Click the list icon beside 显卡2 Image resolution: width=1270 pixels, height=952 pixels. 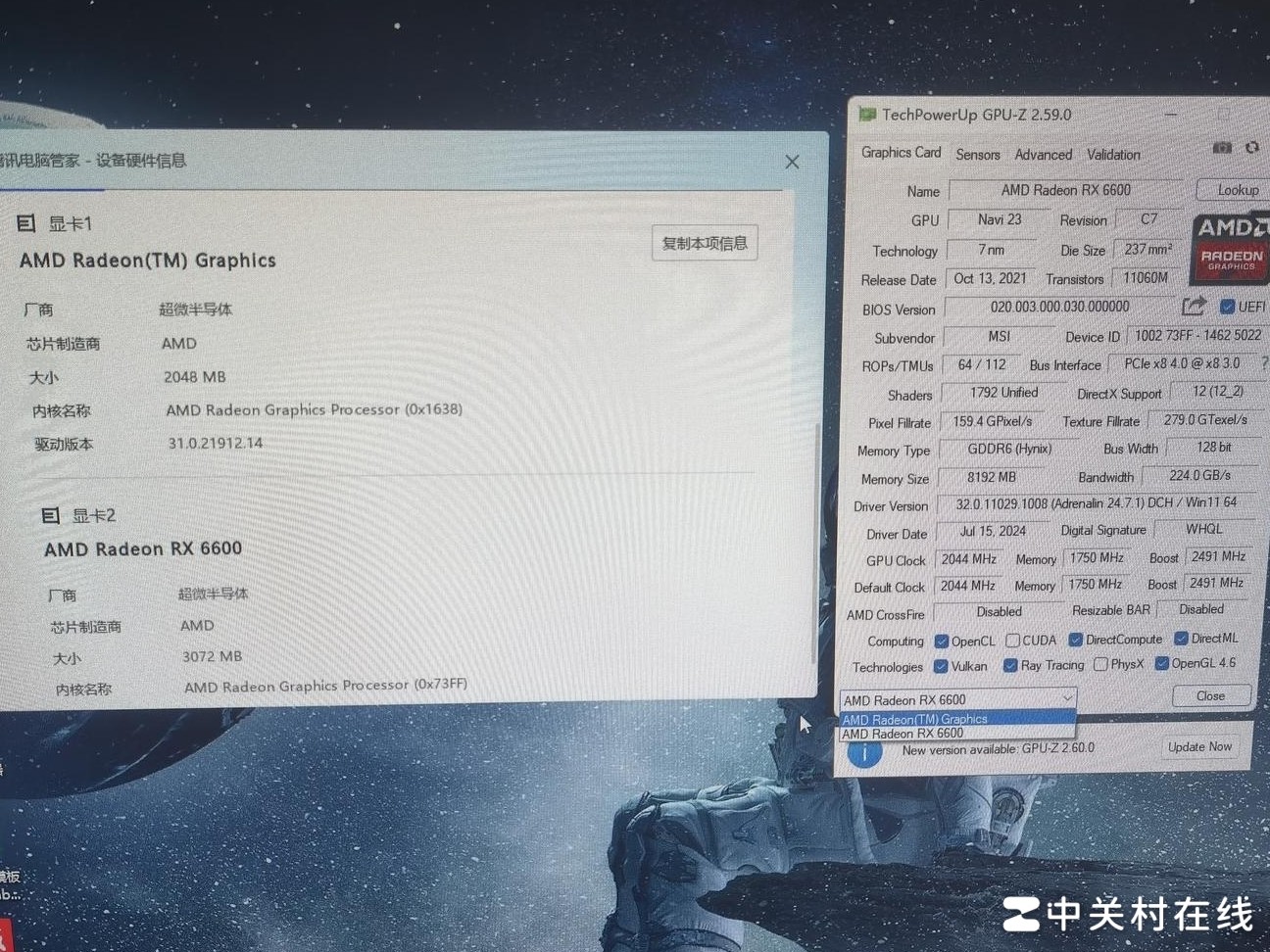click(51, 515)
